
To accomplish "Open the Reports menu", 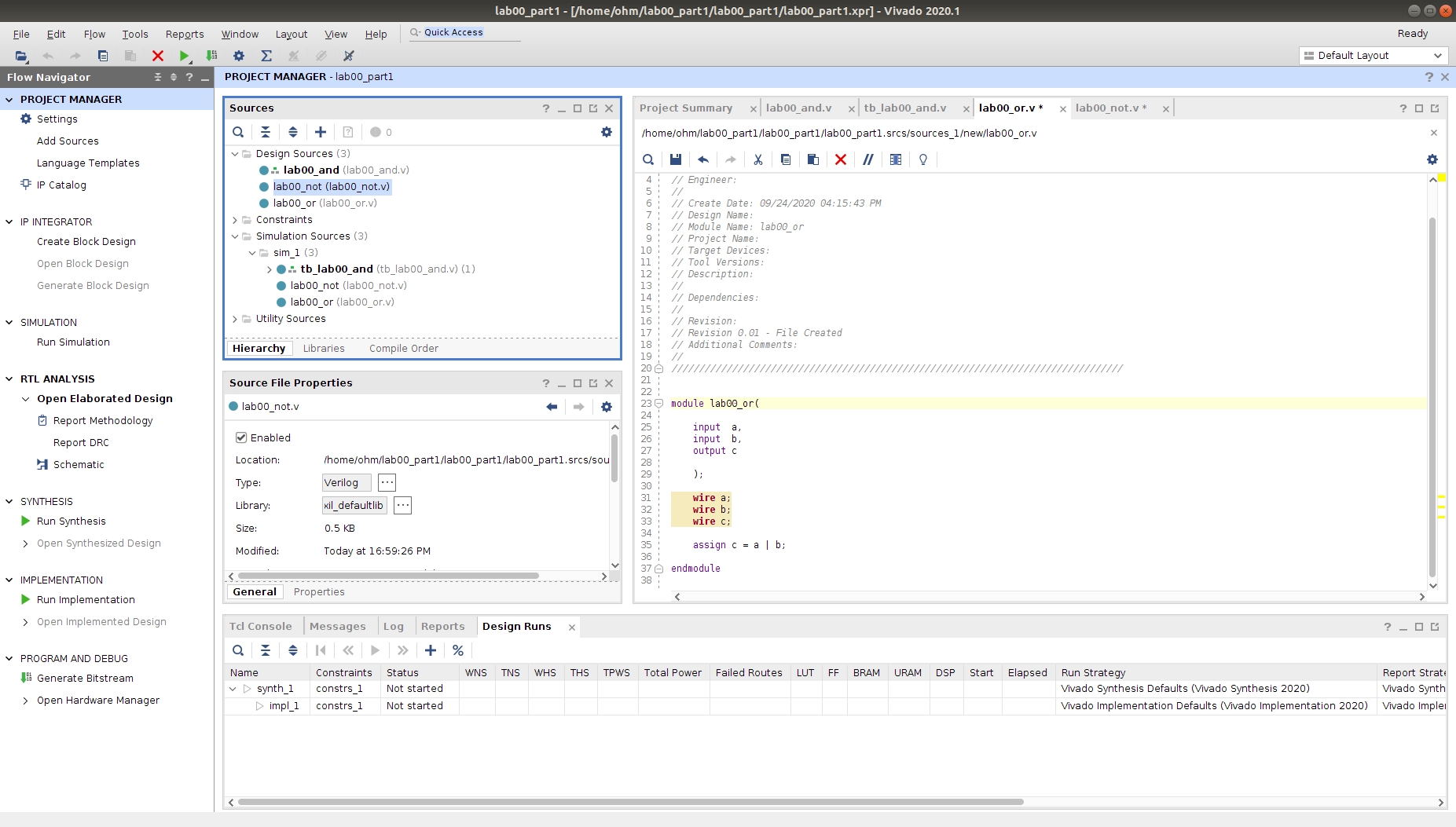I will click(185, 34).
